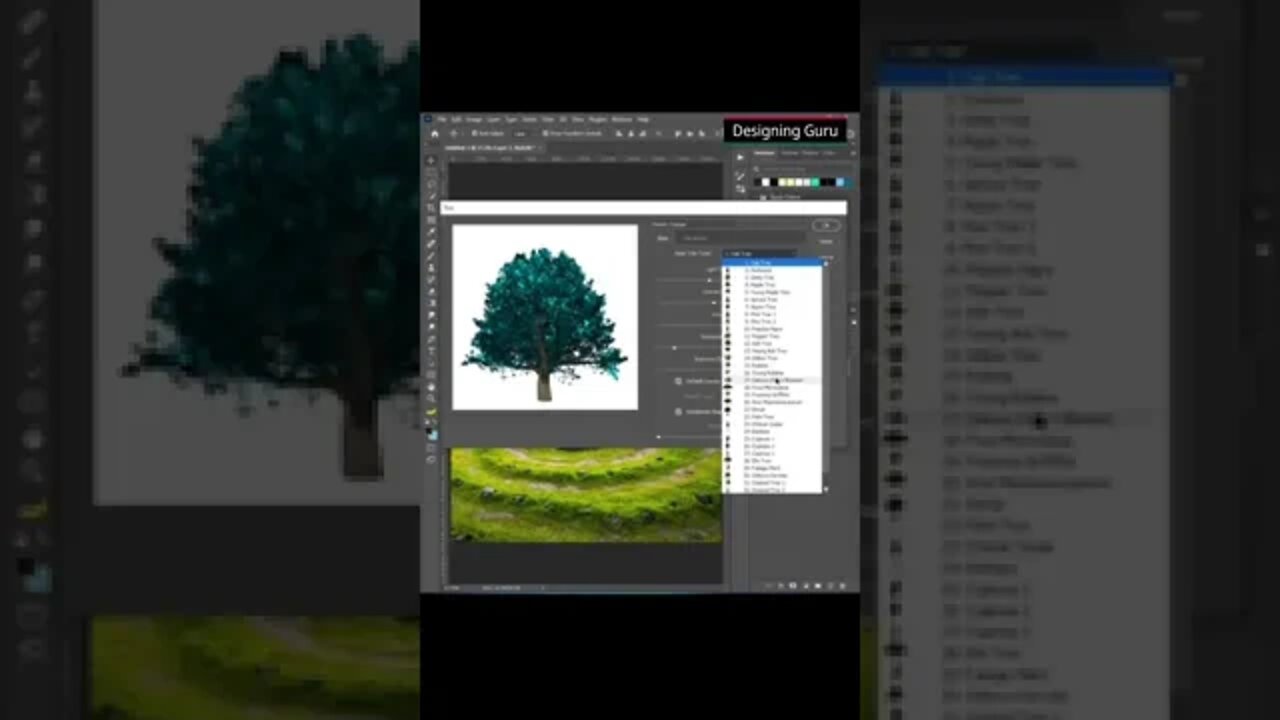The image size is (1280, 720).
Task: Click the teal background color swatch
Action: pyautogui.click(x=434, y=435)
